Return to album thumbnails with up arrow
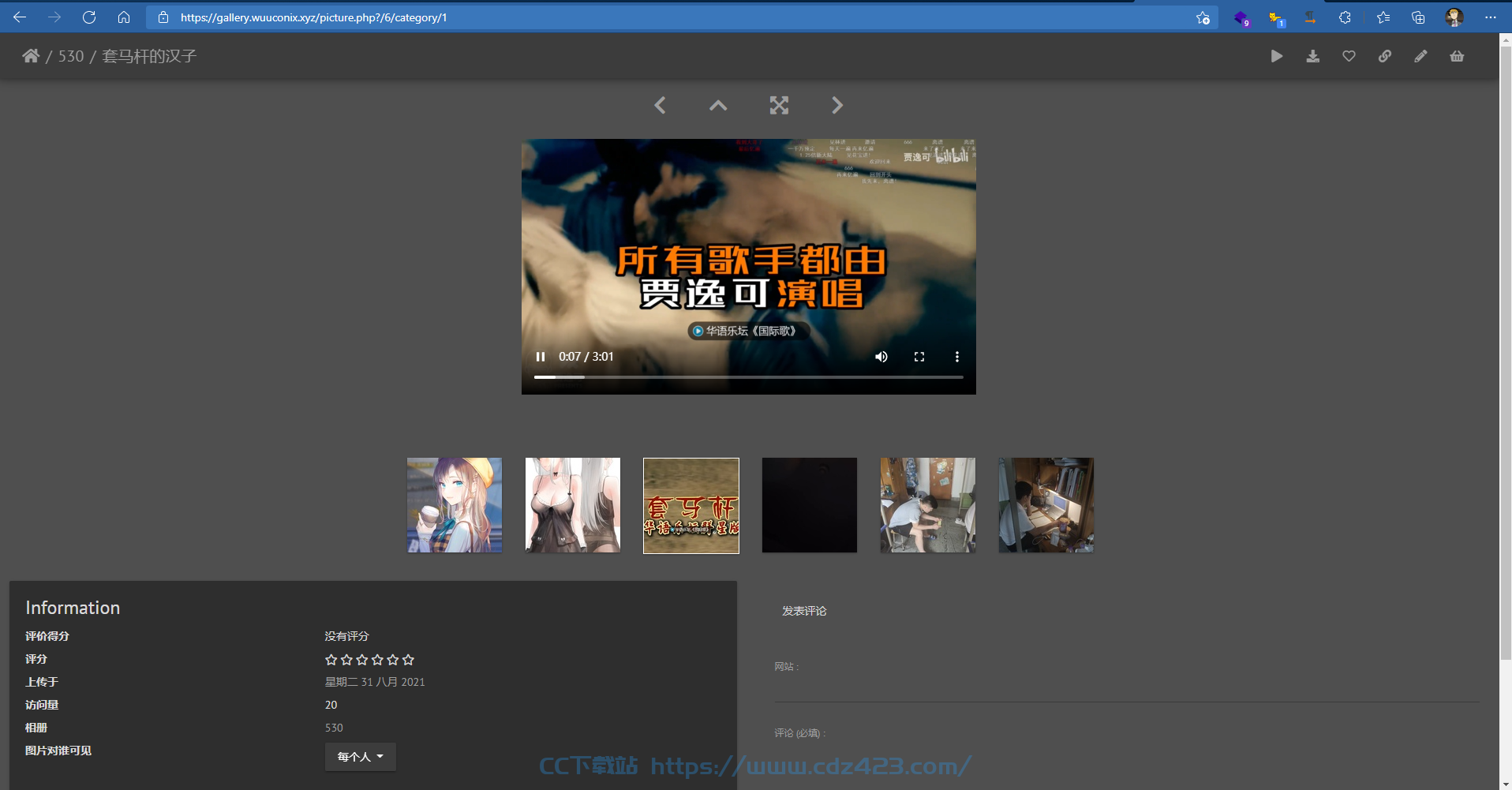Image resolution: width=1512 pixels, height=790 pixels. coord(718,105)
